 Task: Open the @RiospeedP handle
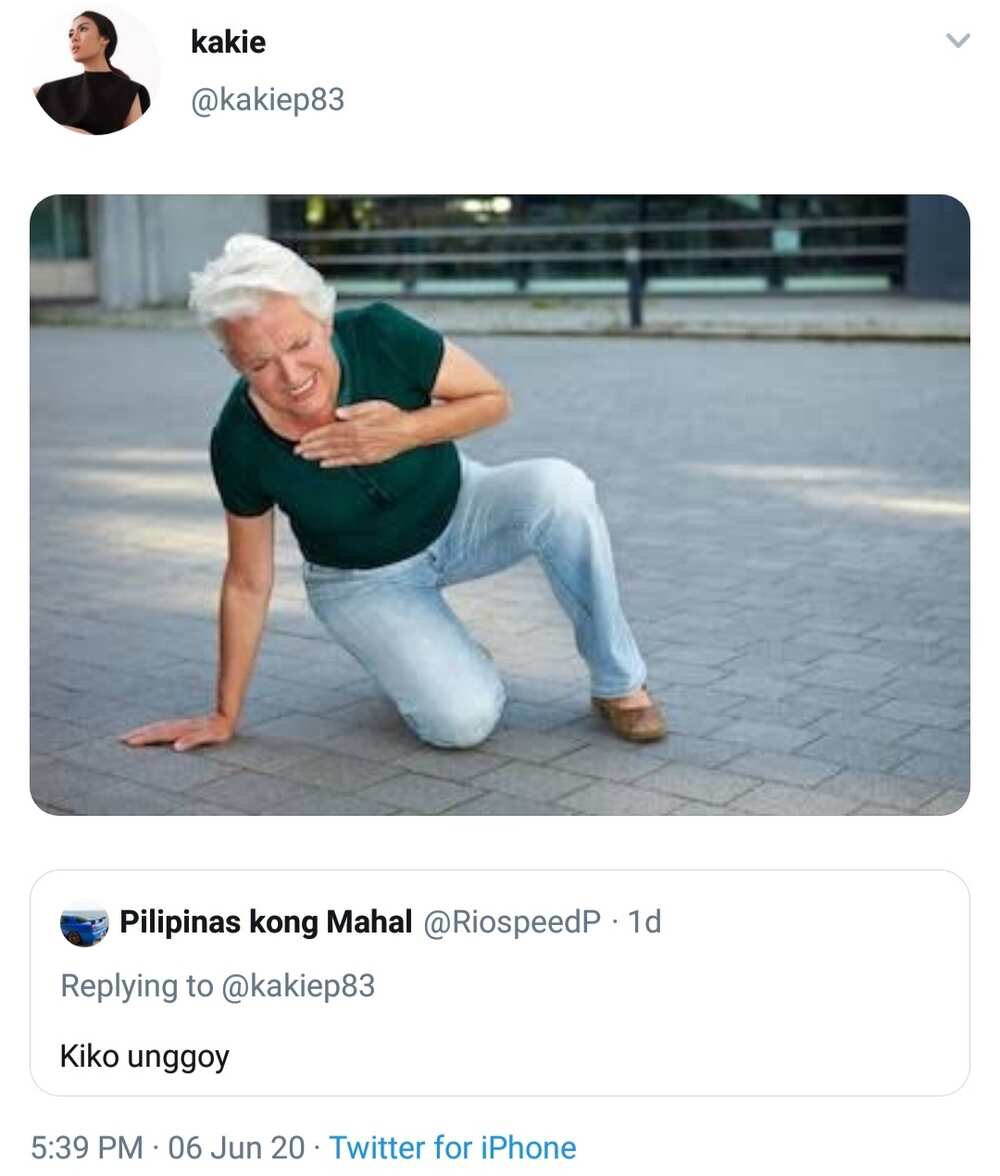point(512,922)
